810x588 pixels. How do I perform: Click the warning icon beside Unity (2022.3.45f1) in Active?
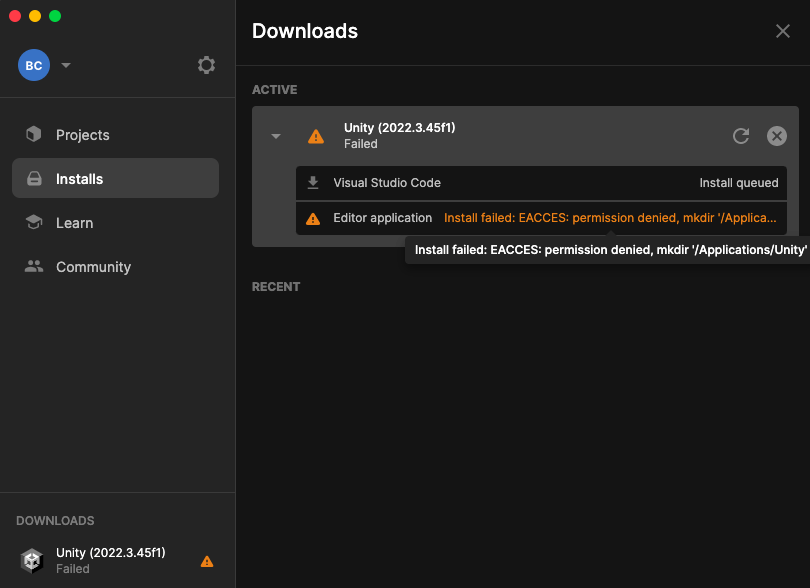click(x=316, y=136)
